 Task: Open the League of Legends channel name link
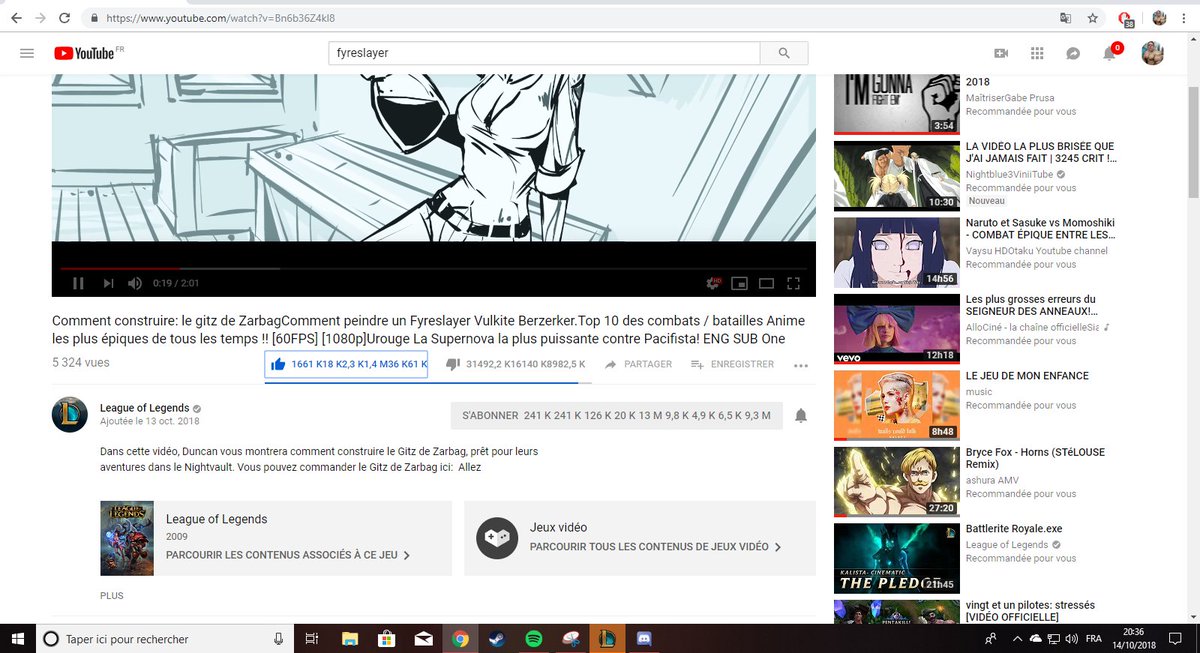144,408
